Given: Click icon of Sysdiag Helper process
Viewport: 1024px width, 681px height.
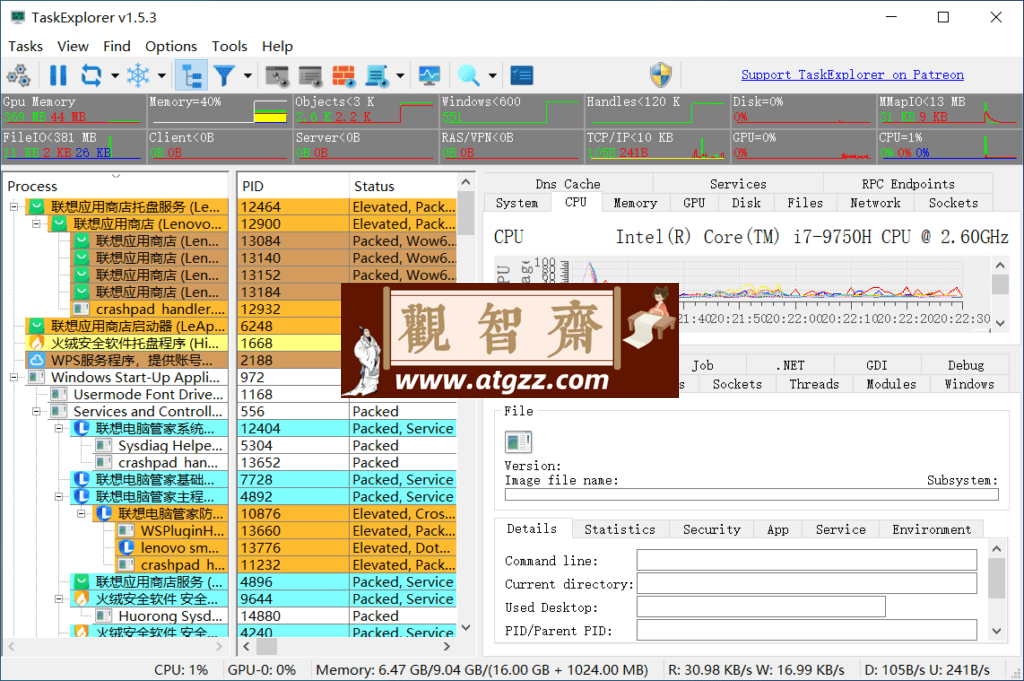Looking at the screenshot, I should tap(103, 446).
